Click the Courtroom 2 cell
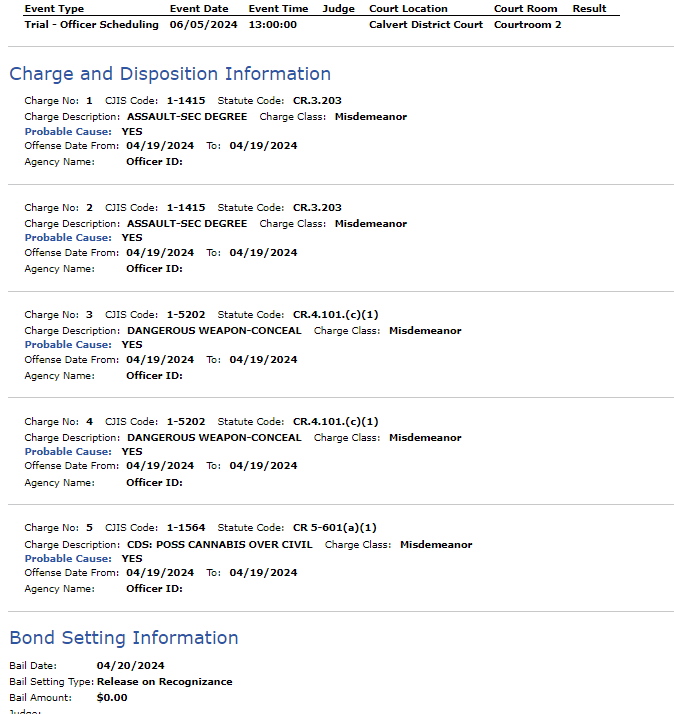Viewport: 674px width, 714px height. click(527, 25)
